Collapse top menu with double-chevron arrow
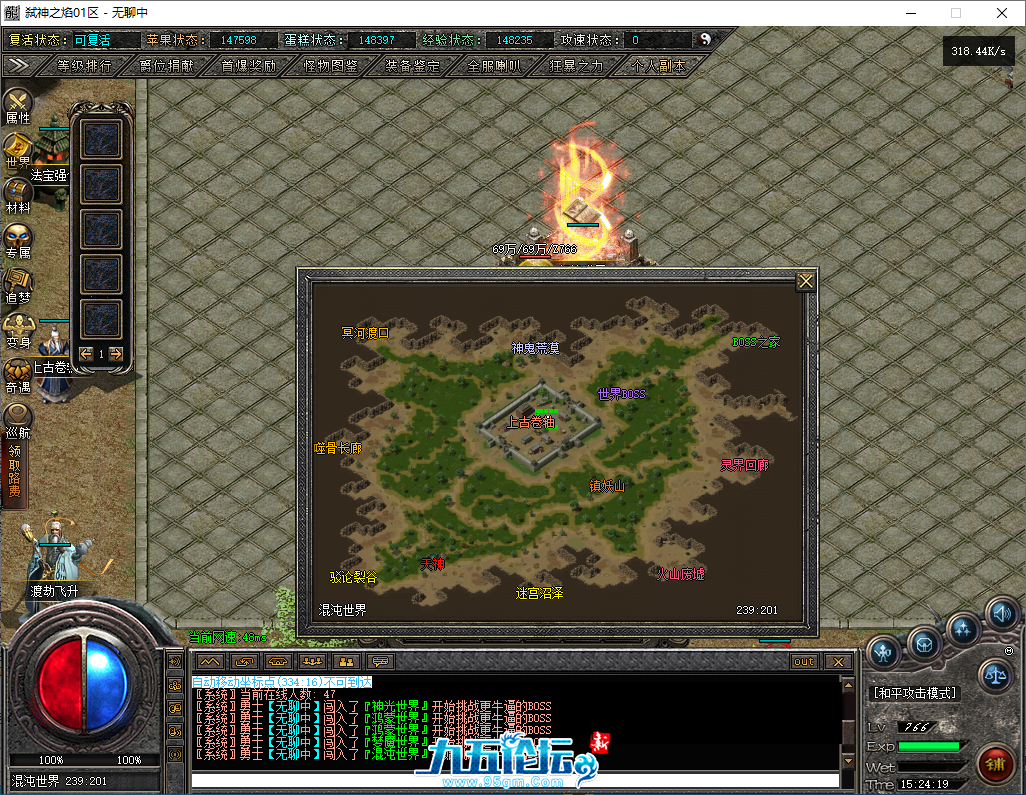Image resolution: width=1026 pixels, height=795 pixels. click(x=18, y=65)
